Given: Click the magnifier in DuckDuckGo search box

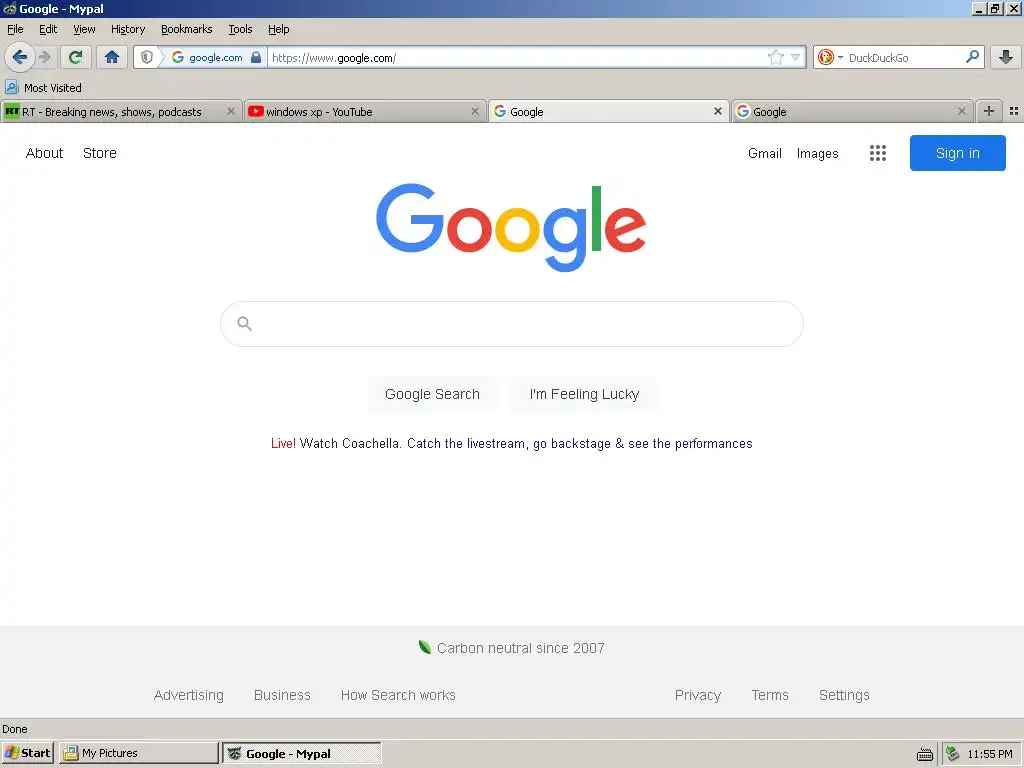Looking at the screenshot, I should click(972, 57).
